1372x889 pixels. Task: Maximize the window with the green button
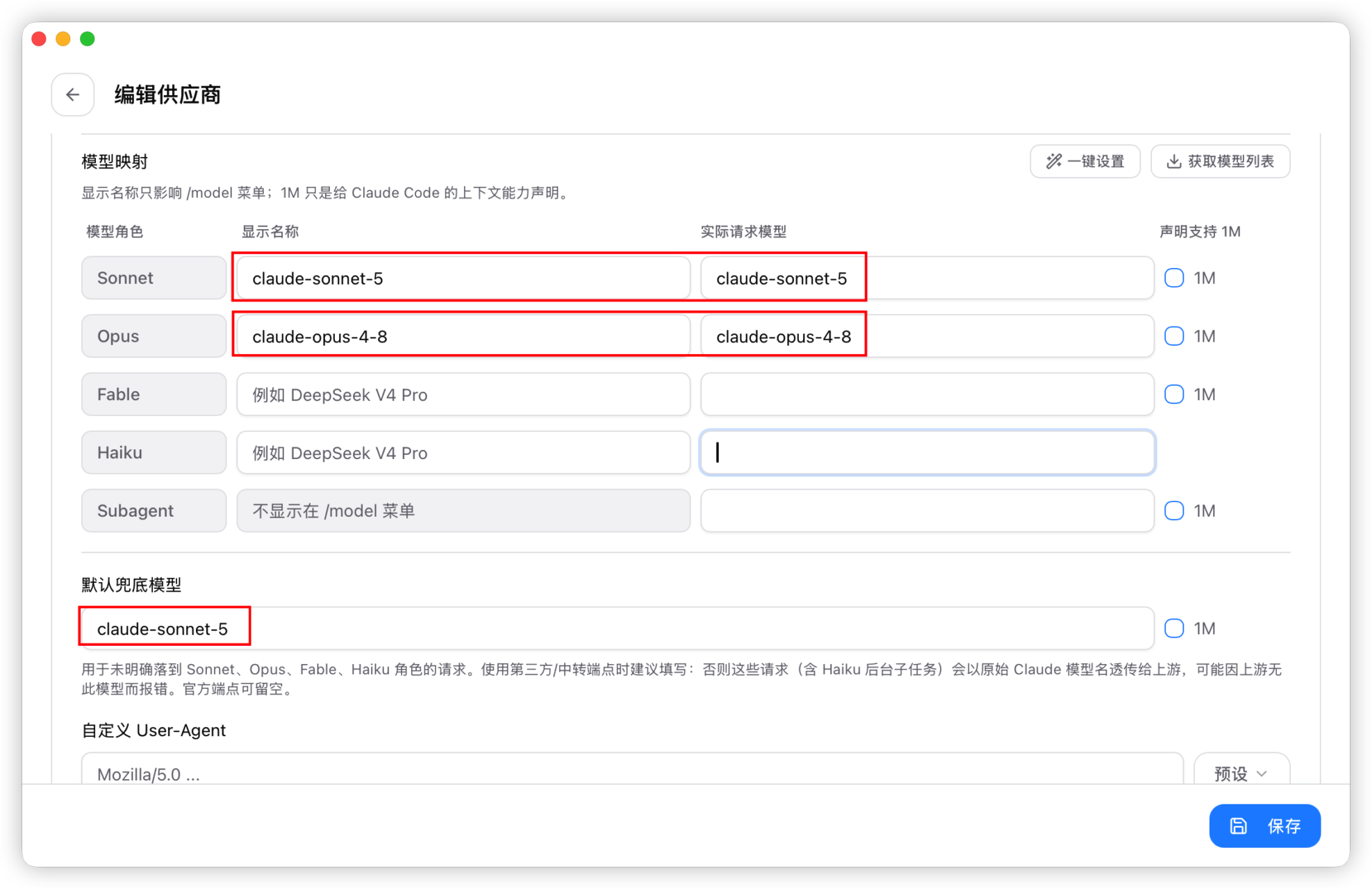(88, 39)
